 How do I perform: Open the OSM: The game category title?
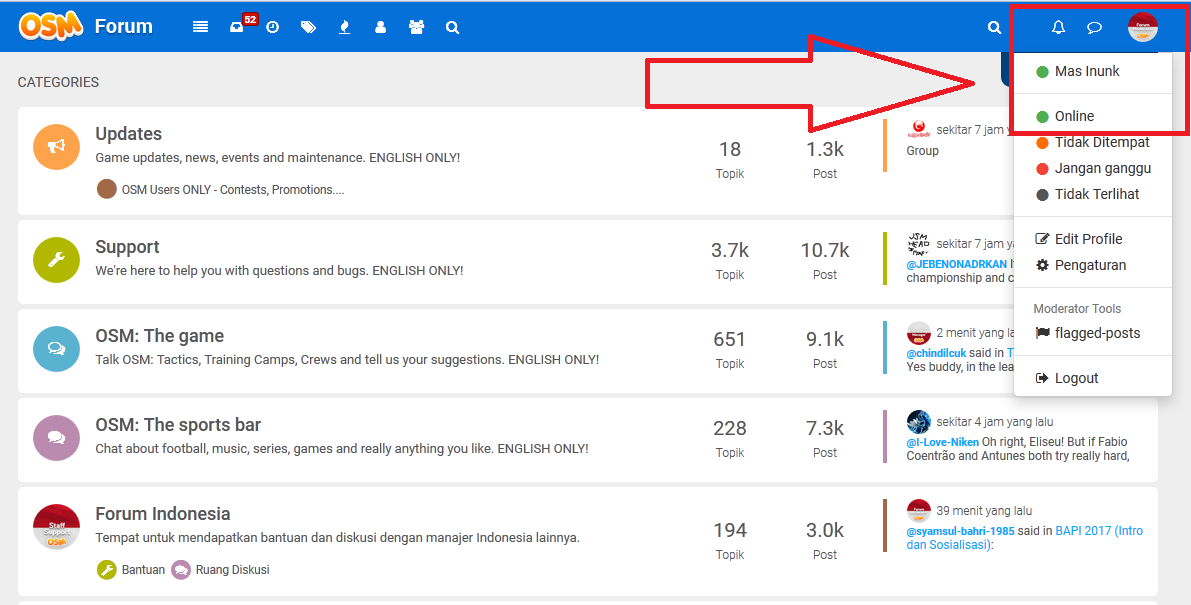(160, 336)
